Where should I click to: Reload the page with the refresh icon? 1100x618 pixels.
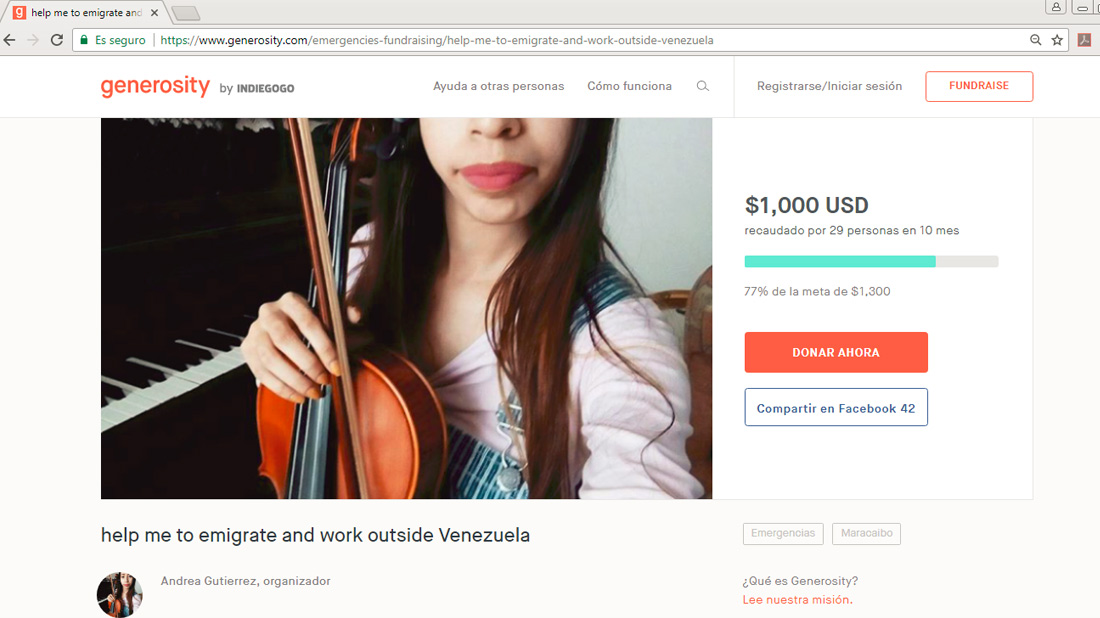(x=57, y=40)
